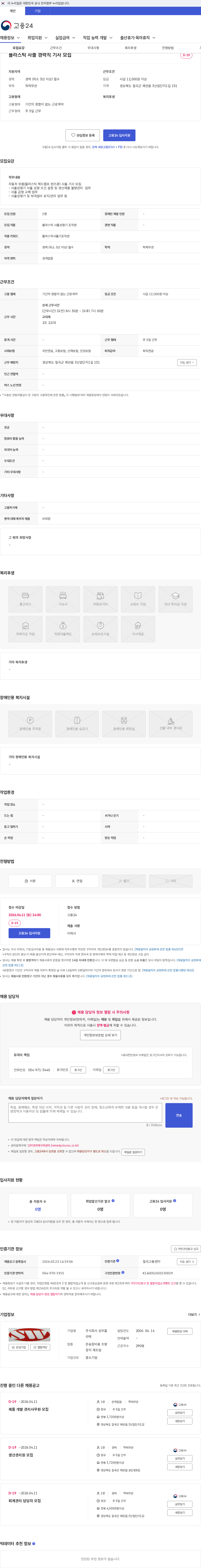Expand the 취업지원 menu
Screen dimensions: 201x1568
click(x=38, y=38)
